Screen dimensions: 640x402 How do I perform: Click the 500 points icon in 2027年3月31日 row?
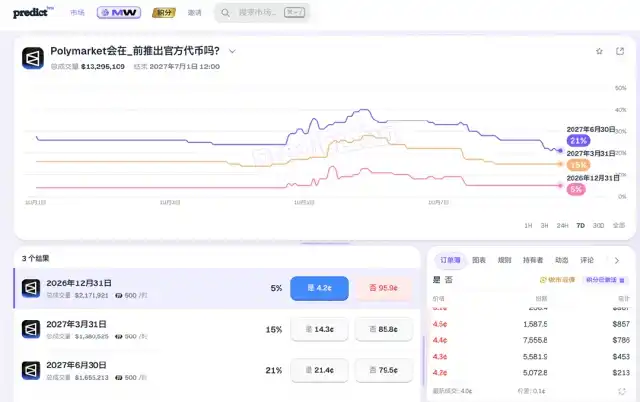(119, 337)
